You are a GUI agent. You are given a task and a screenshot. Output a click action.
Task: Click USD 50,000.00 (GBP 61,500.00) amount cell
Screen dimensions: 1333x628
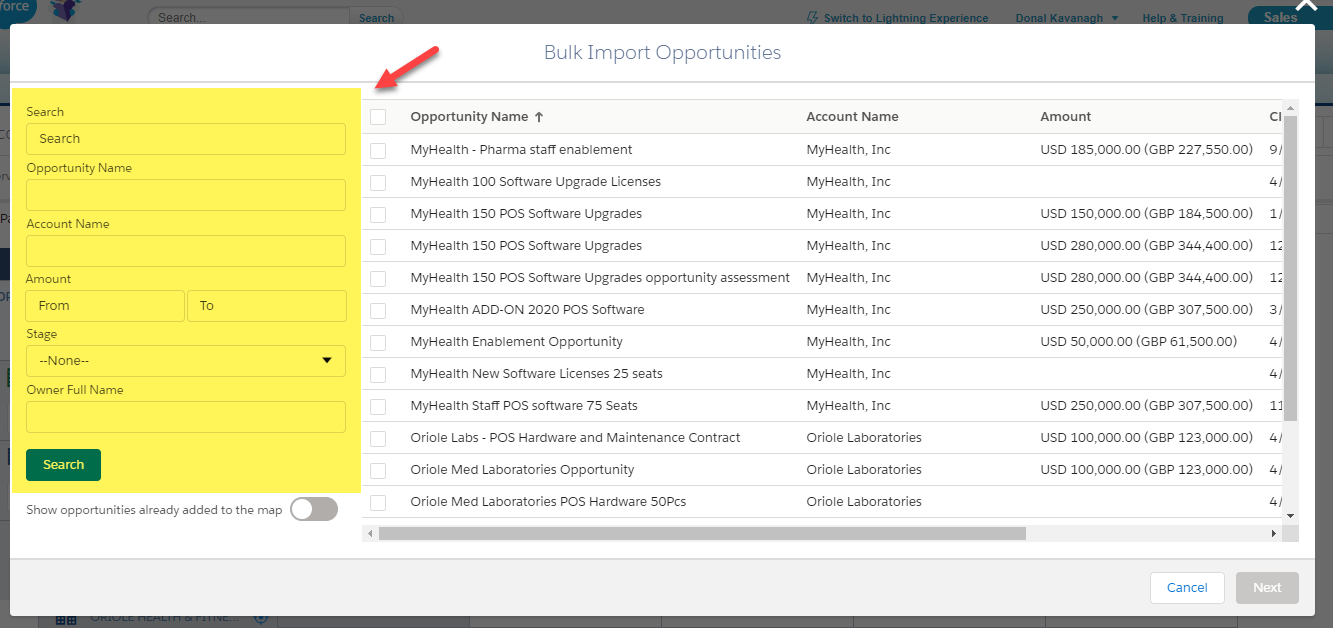(x=1138, y=342)
